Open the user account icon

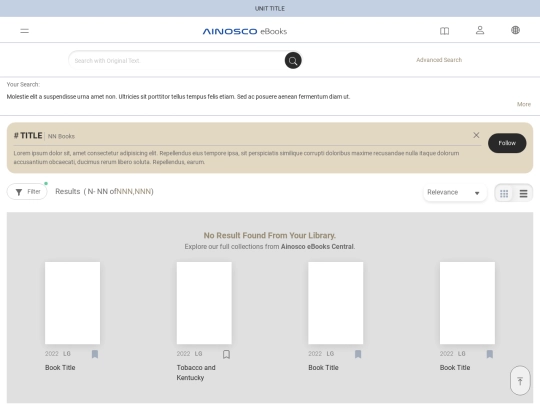[480, 30]
